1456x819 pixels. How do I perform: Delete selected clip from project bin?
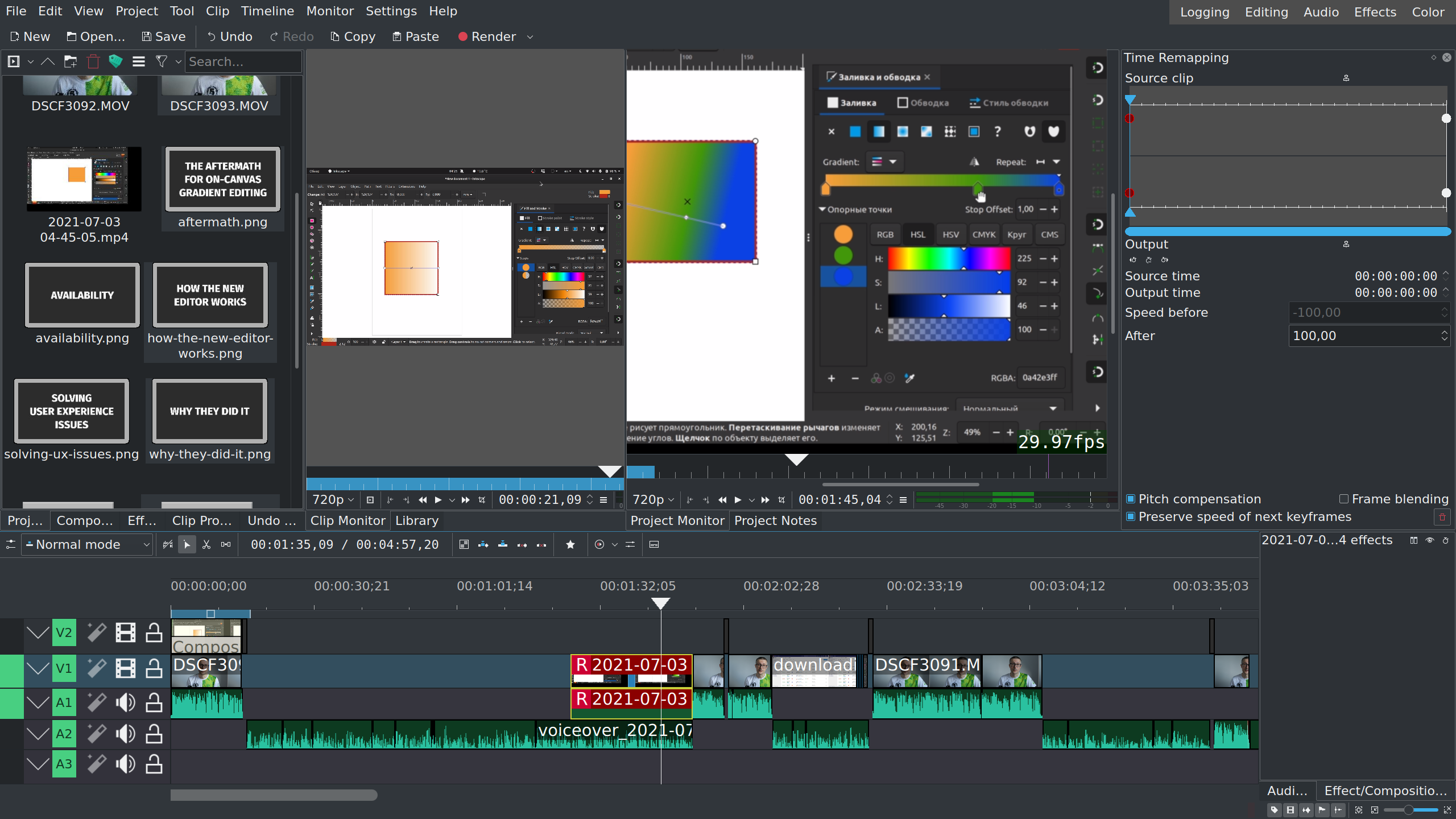93,61
